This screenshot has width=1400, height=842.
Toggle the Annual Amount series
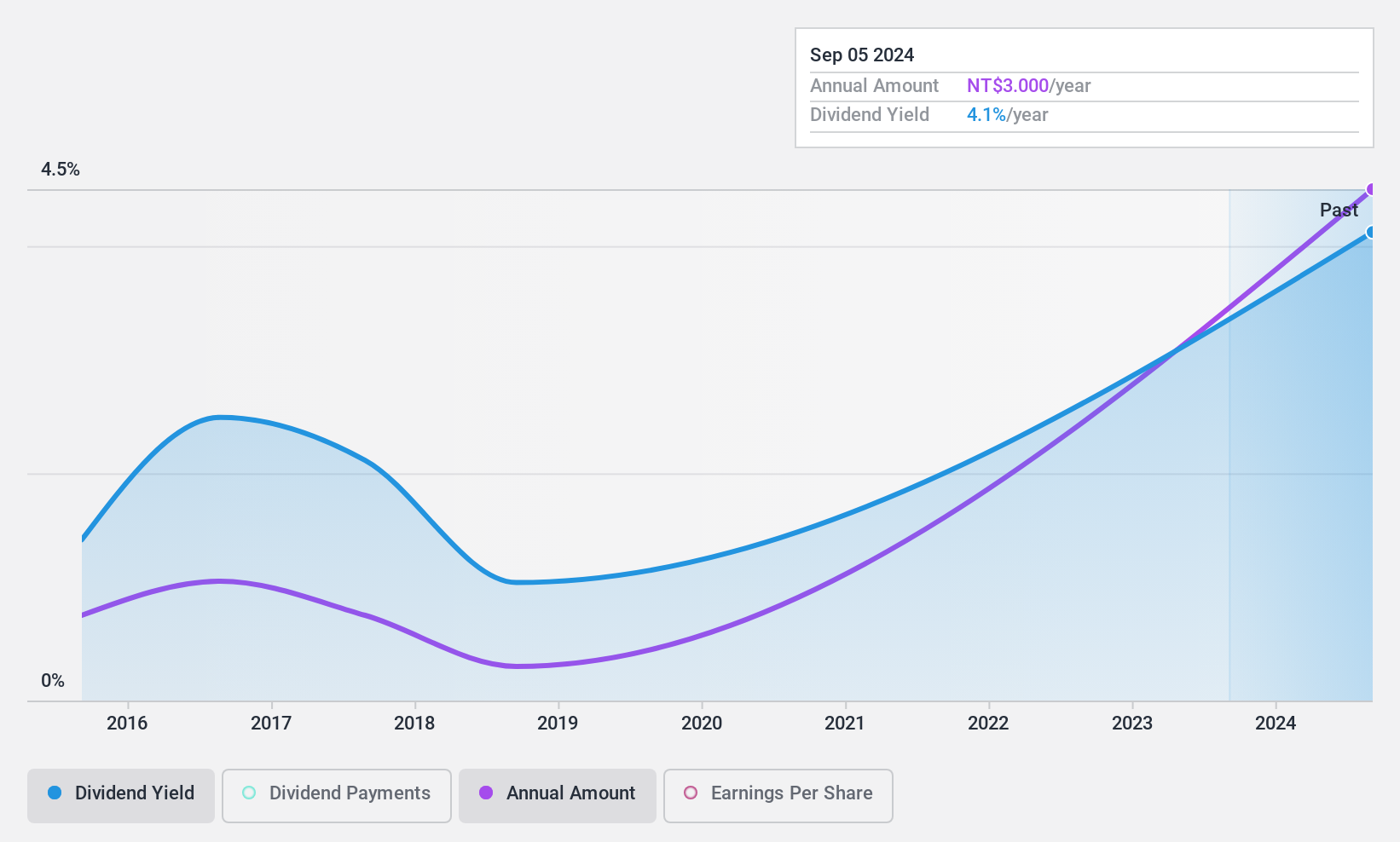point(558,796)
